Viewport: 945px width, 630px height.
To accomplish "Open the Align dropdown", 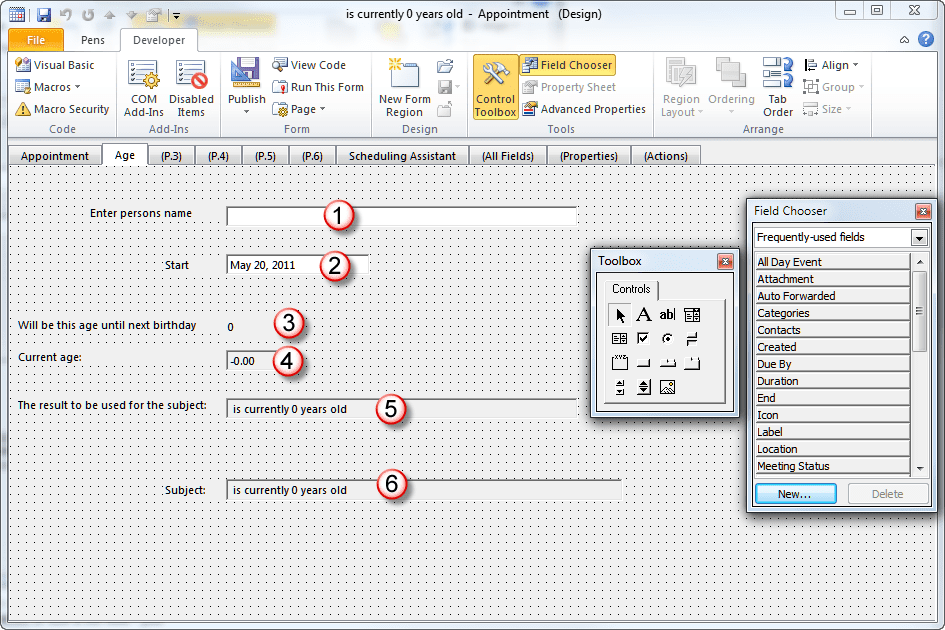I will 831,65.
